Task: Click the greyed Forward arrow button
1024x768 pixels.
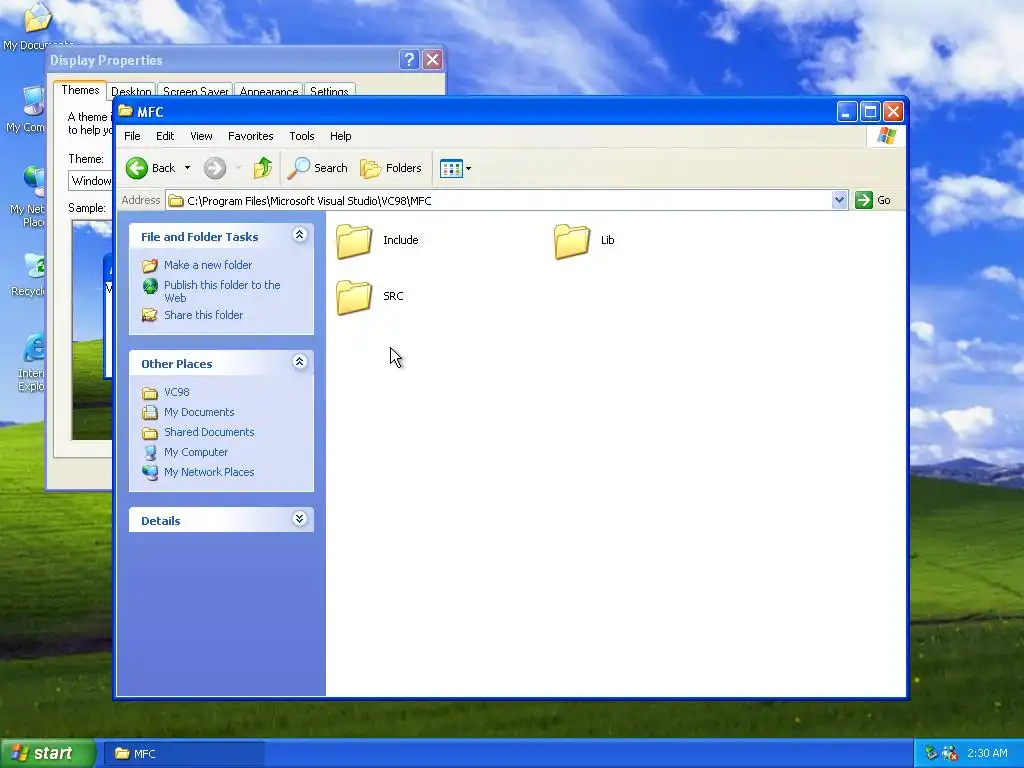Action: (x=214, y=168)
